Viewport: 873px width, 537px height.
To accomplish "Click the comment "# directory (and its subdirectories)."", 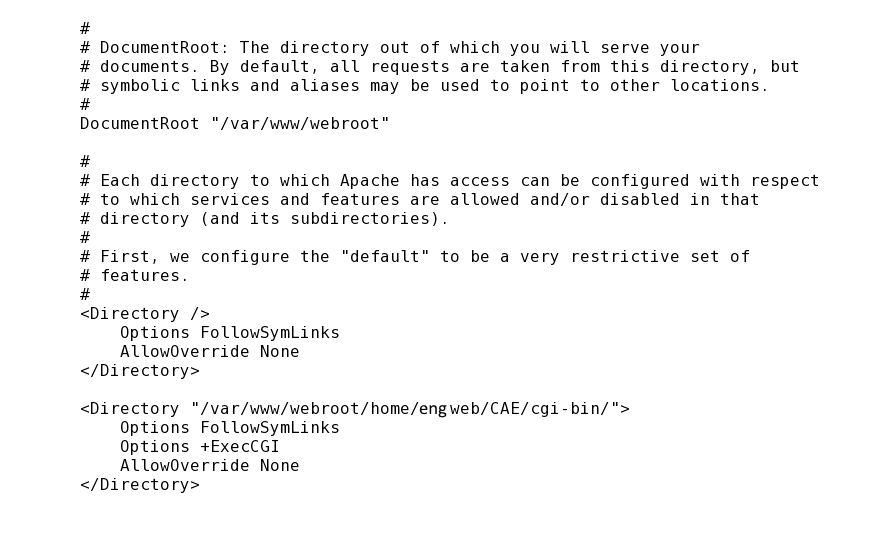I will [x=264, y=218].
